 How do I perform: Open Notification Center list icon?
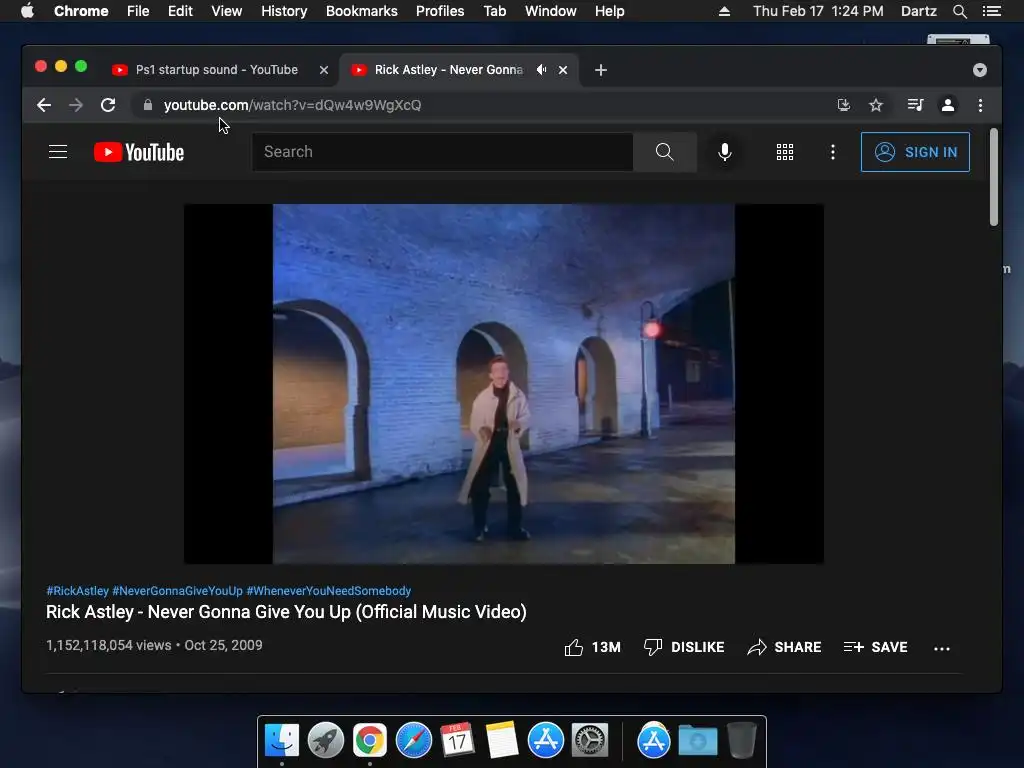click(x=991, y=11)
